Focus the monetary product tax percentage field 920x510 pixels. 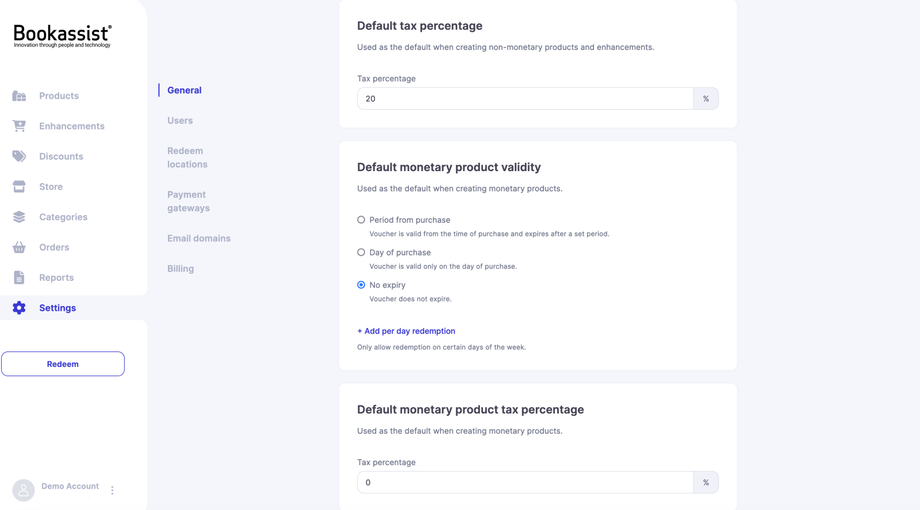pos(525,483)
